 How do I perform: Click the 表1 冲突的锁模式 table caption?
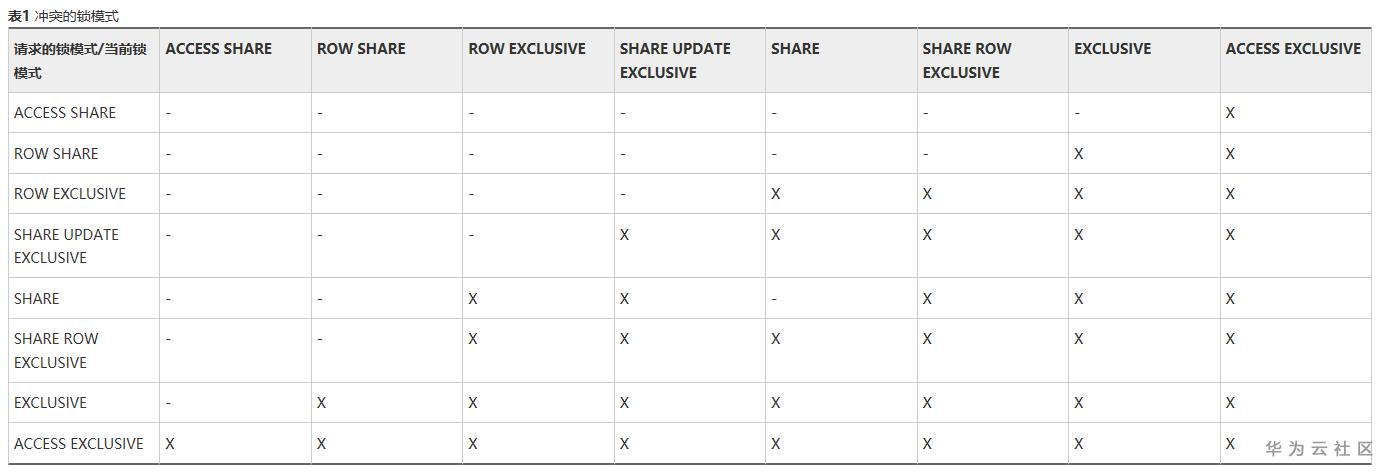tap(64, 16)
